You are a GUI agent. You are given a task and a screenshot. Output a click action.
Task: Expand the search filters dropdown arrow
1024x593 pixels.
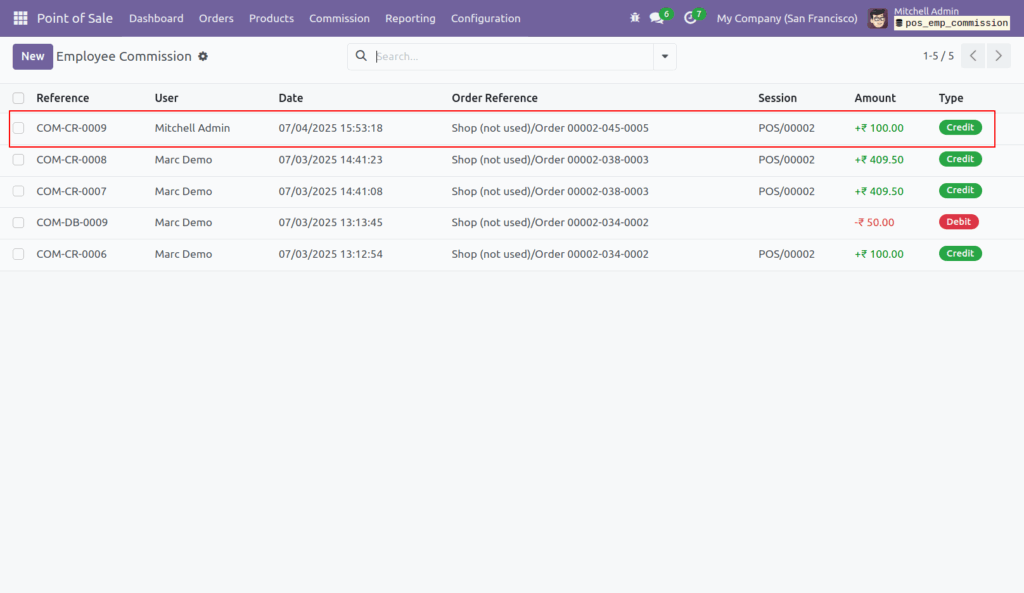pos(663,56)
